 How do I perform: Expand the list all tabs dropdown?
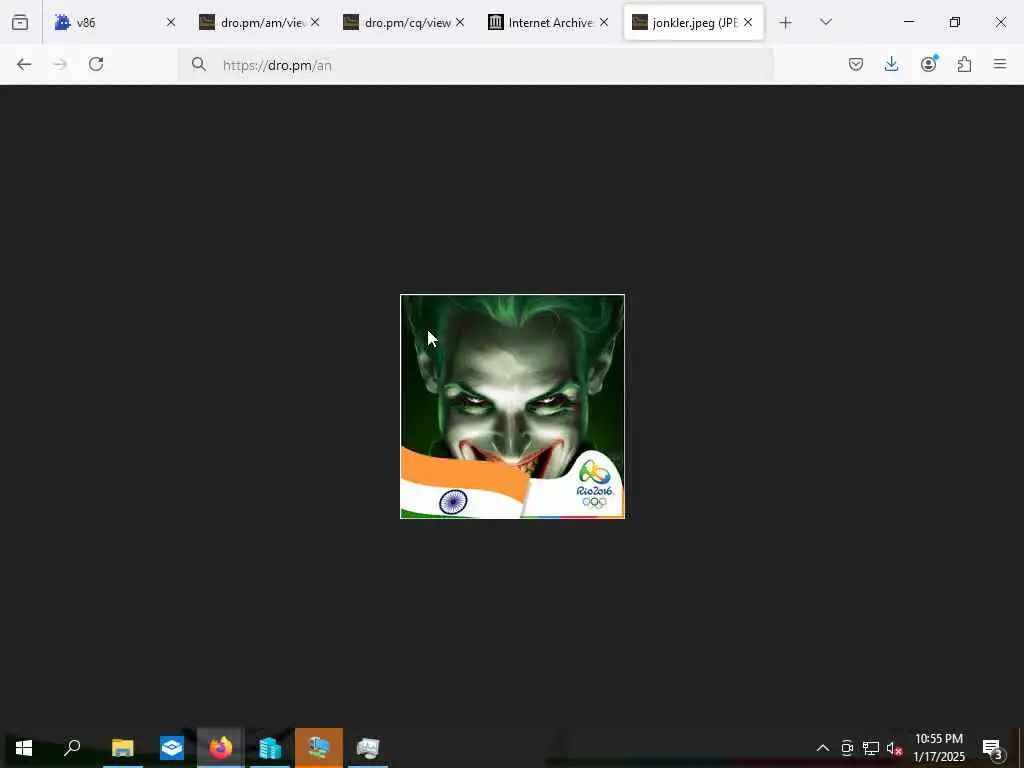coord(826,23)
